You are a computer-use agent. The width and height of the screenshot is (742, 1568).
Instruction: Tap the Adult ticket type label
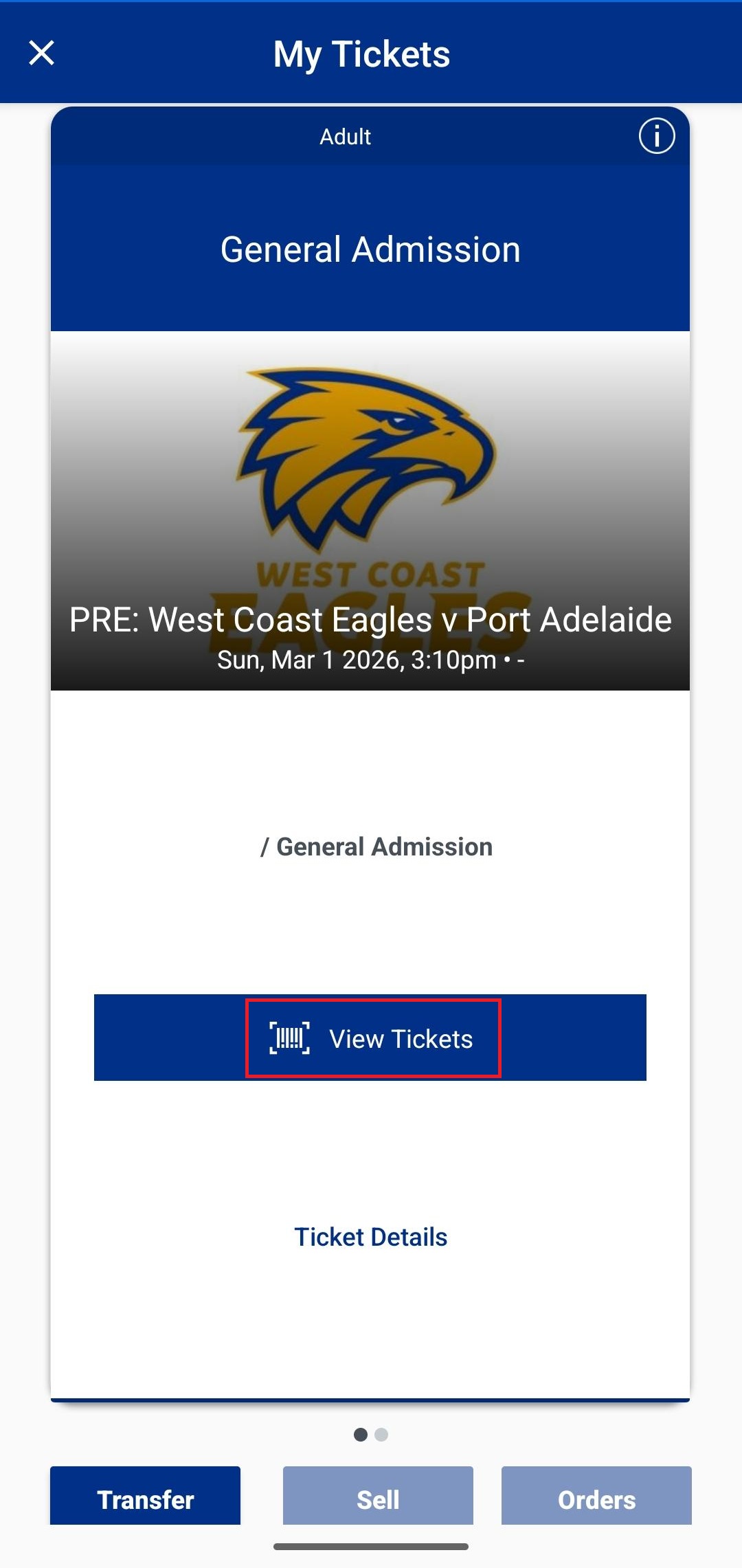coord(345,137)
